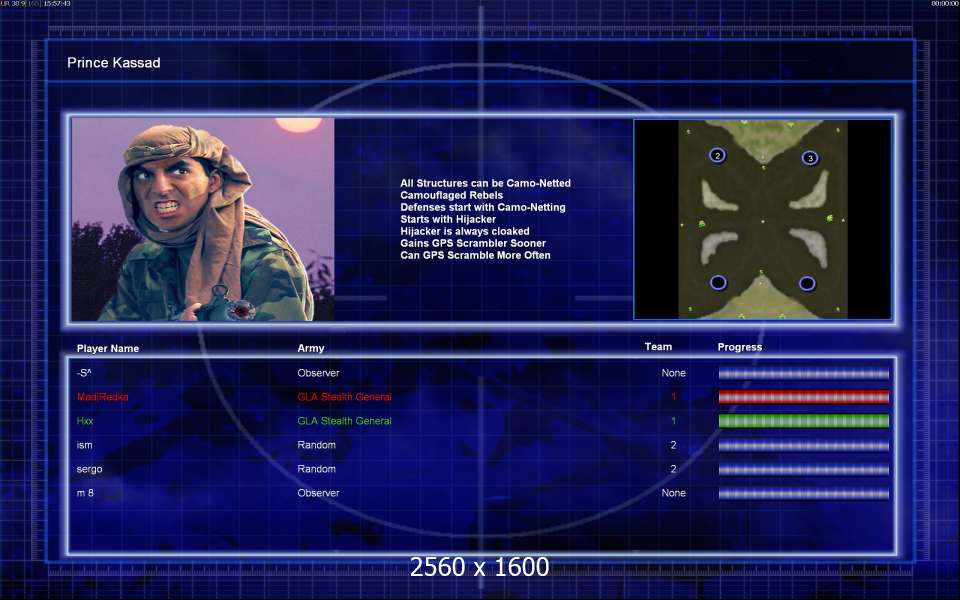Click the 'Prince Kassad' title text

(x=114, y=62)
